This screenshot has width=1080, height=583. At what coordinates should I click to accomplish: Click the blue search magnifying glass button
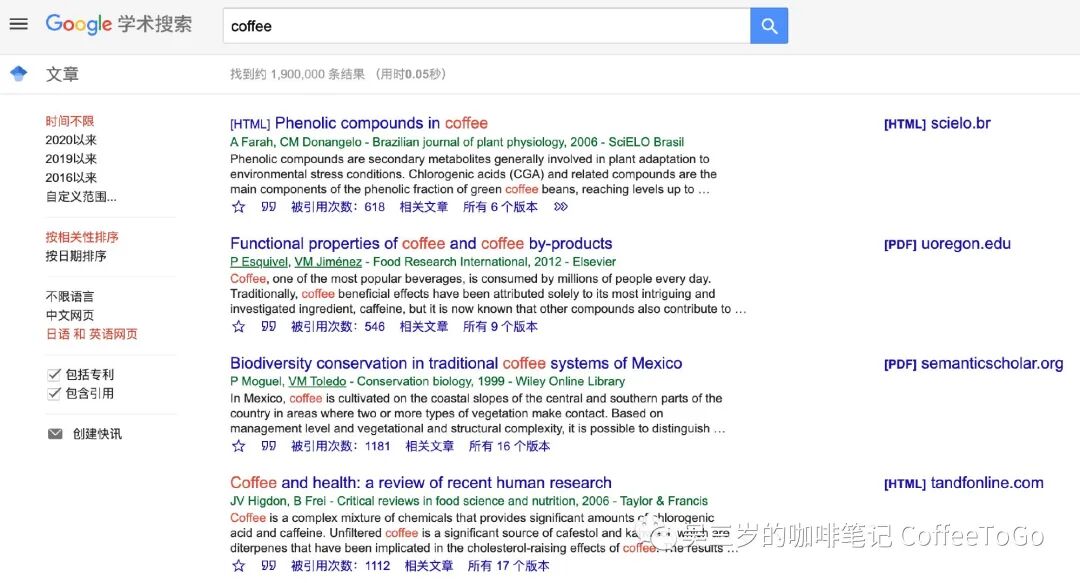[x=769, y=25]
